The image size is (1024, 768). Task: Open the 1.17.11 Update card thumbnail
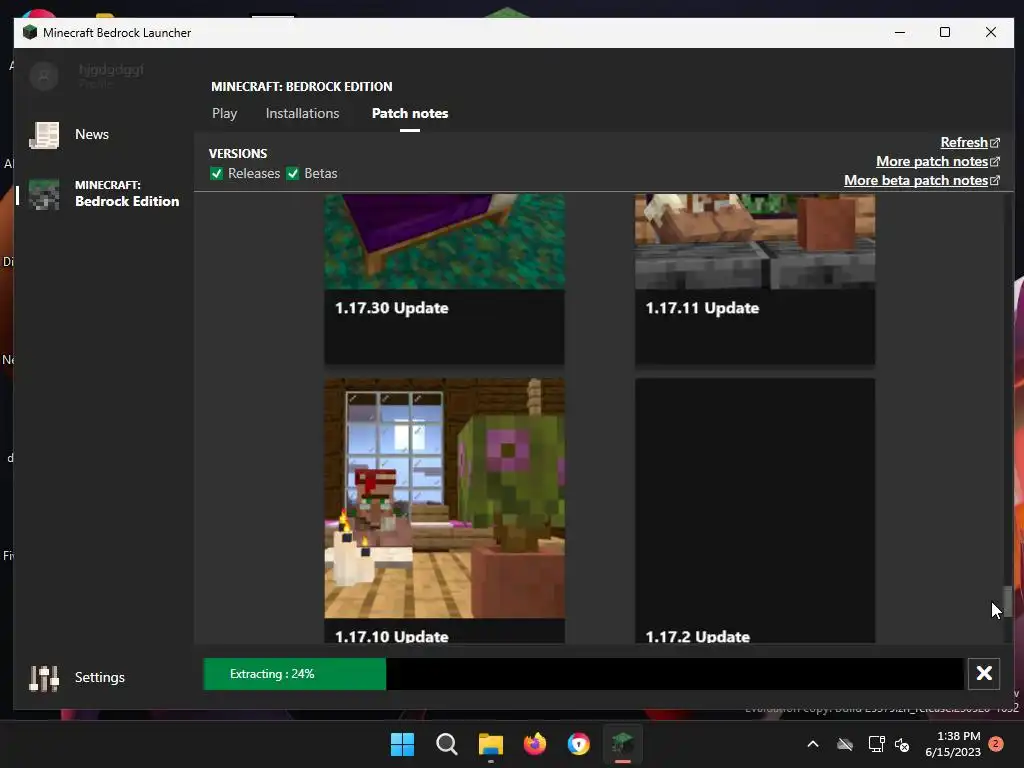pos(755,241)
